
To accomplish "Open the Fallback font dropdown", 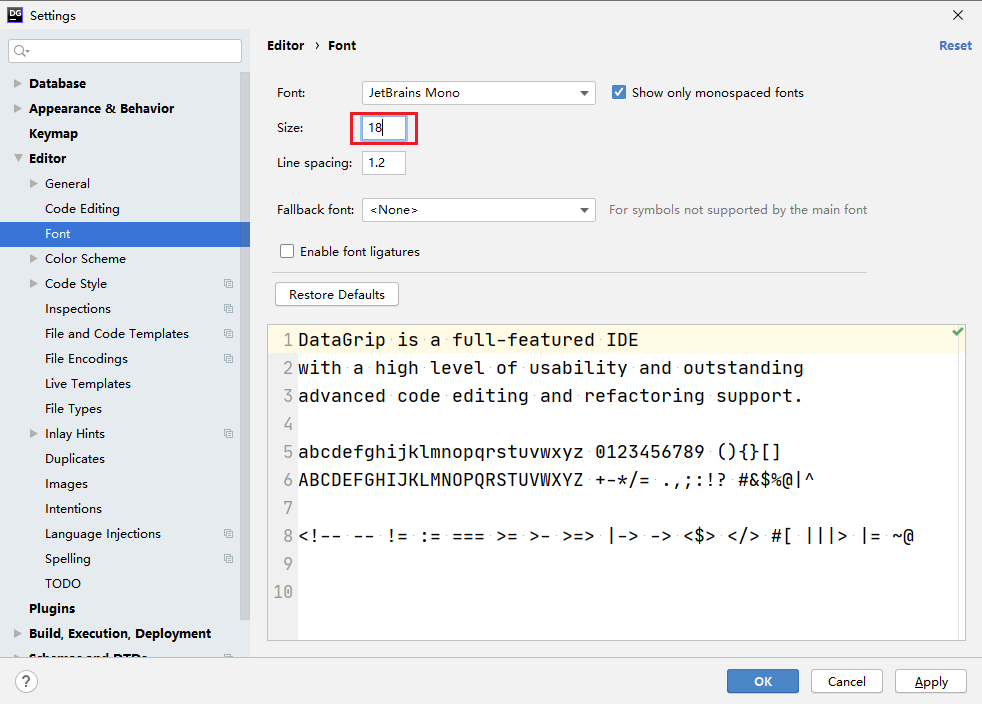I will pos(478,210).
